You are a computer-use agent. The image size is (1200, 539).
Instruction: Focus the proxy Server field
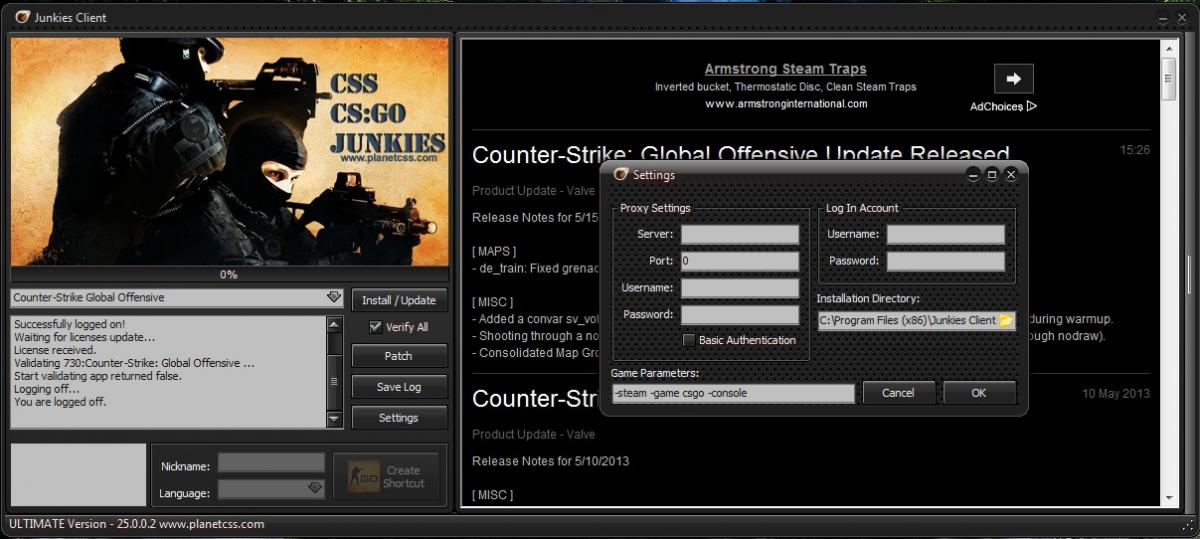coord(740,235)
